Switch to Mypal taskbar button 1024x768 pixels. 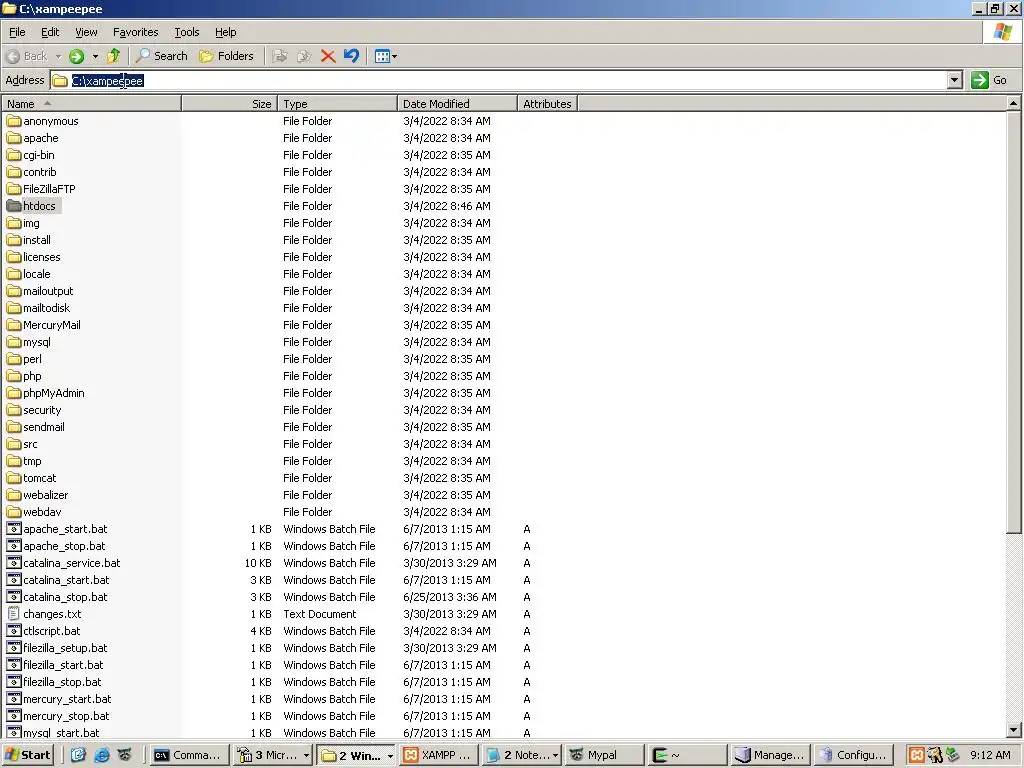tap(605, 755)
